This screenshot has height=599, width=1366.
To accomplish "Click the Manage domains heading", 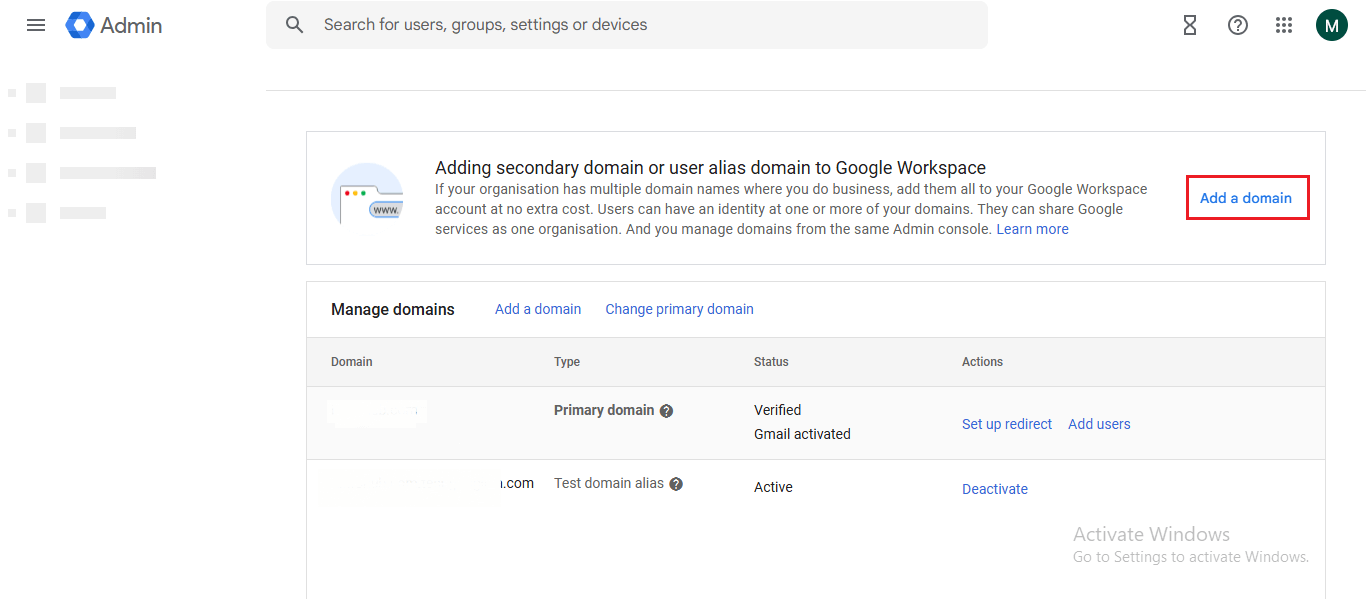I will (x=393, y=309).
